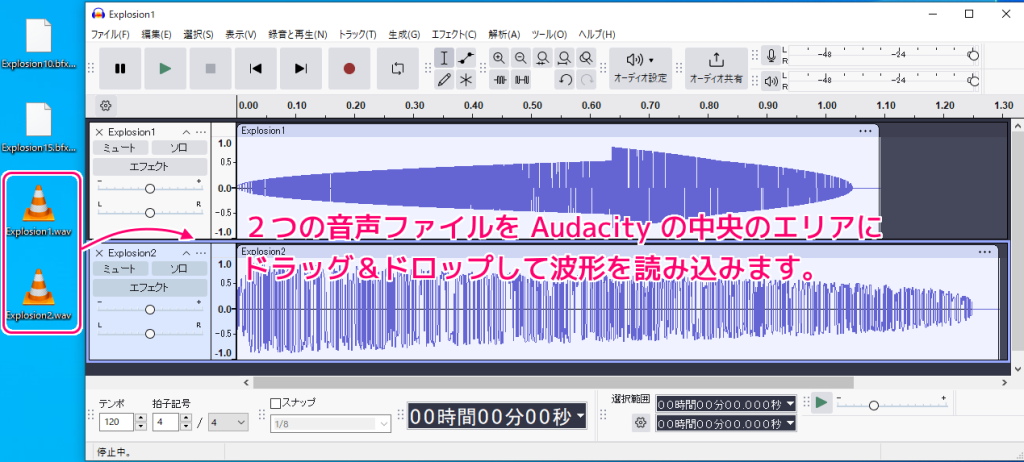The image size is (1024, 462).
Task: Open エフェクト for Explosion2 track
Action: pos(150,288)
